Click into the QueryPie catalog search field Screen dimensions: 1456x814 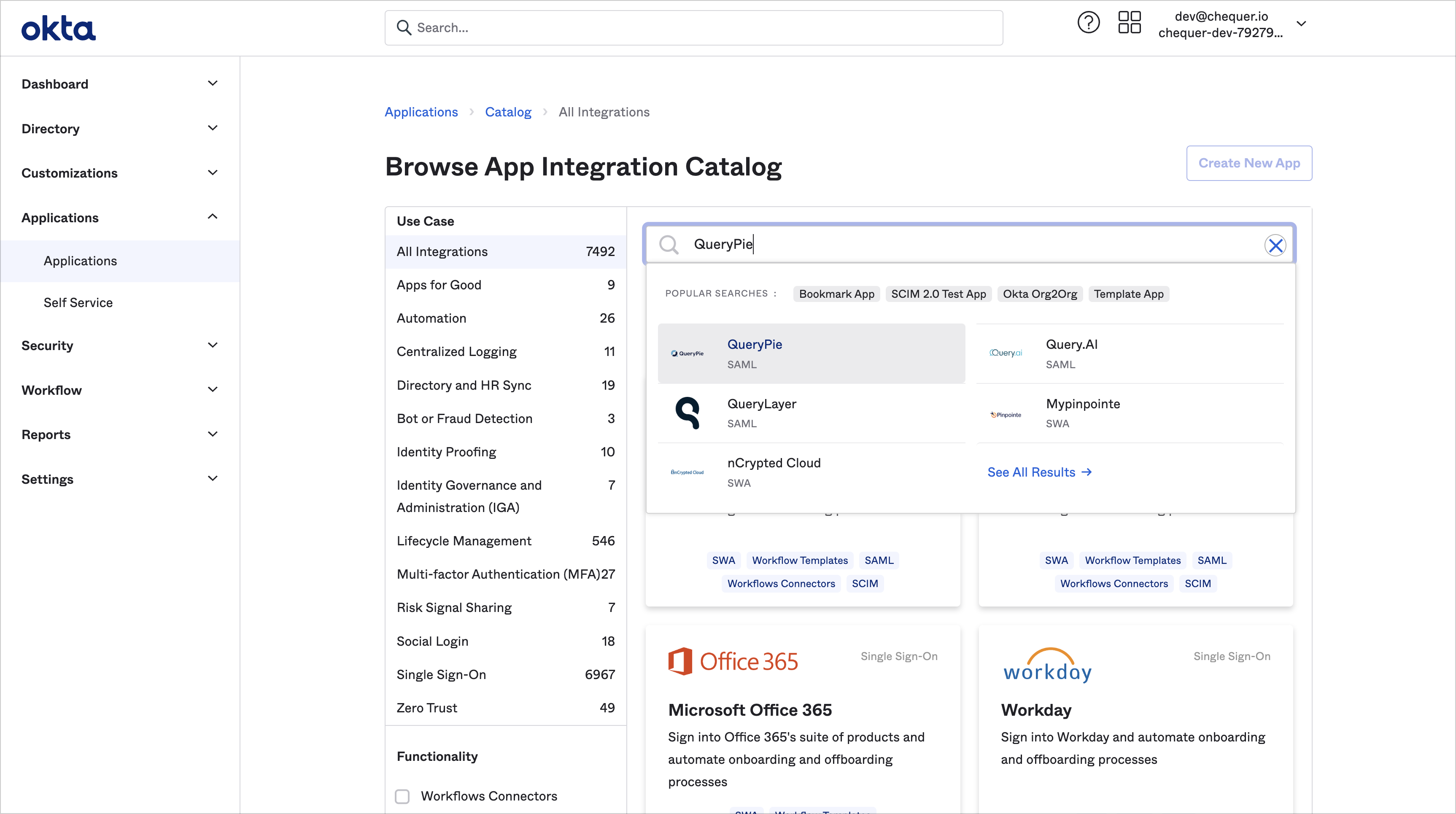[x=969, y=244]
